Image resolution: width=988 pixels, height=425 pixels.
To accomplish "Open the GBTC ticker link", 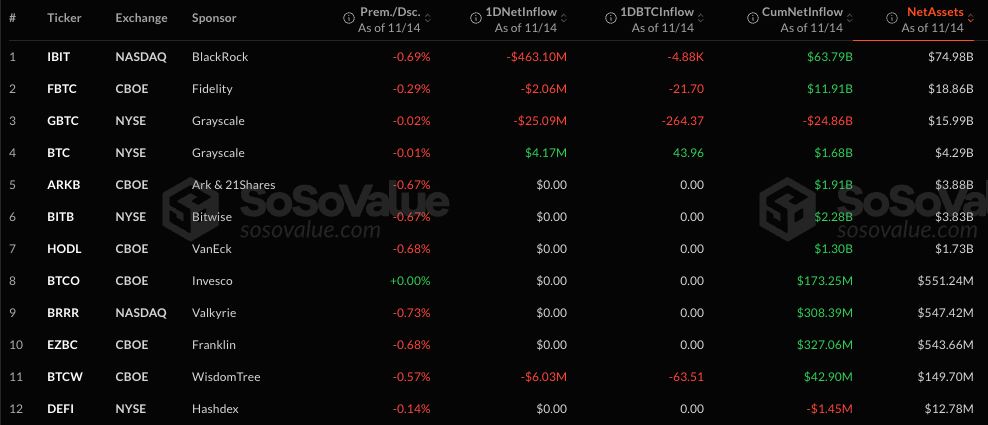I will (61, 121).
